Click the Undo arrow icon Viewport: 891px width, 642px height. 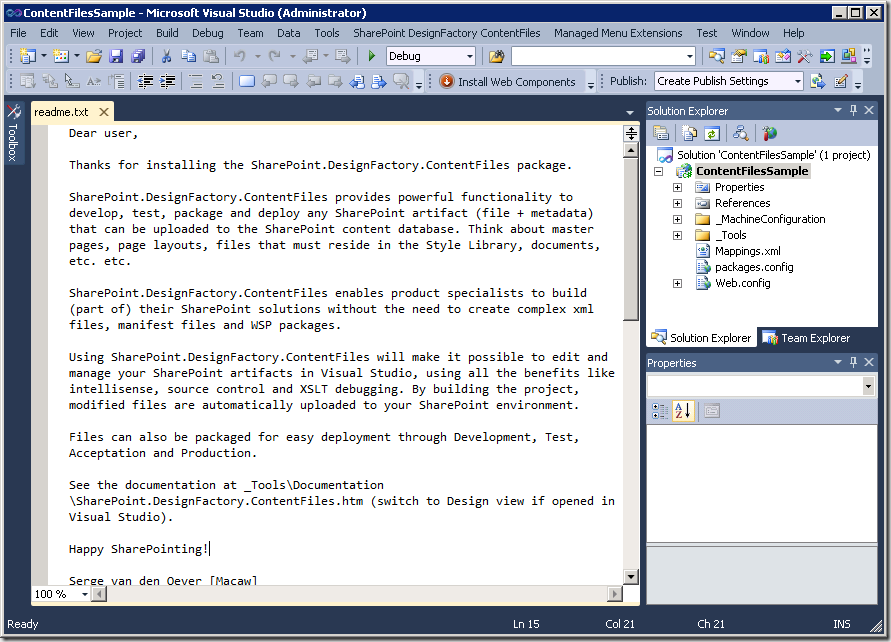240,56
